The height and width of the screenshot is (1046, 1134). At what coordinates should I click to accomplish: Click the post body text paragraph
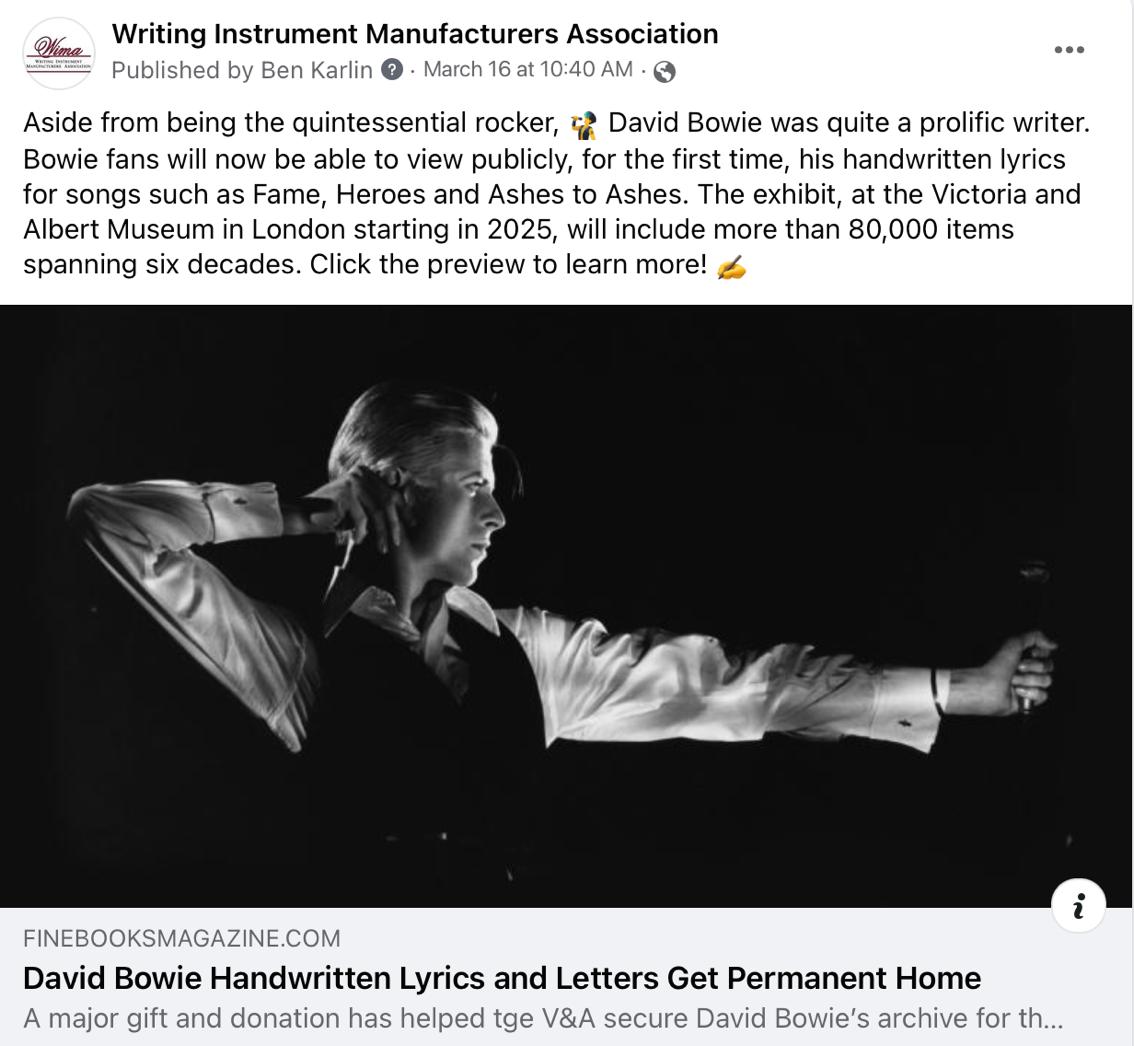557,193
